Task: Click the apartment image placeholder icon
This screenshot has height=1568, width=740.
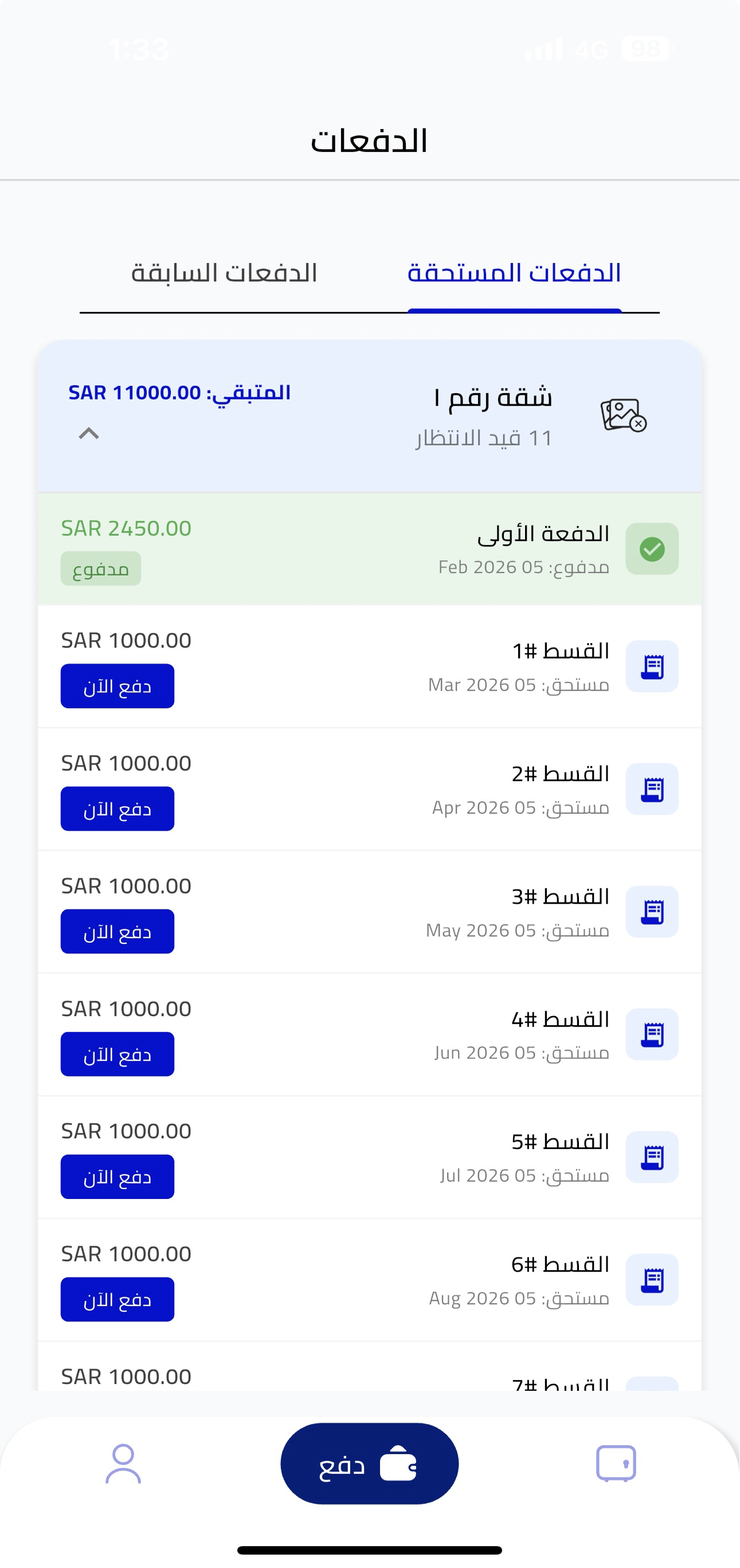Action: pos(622,415)
